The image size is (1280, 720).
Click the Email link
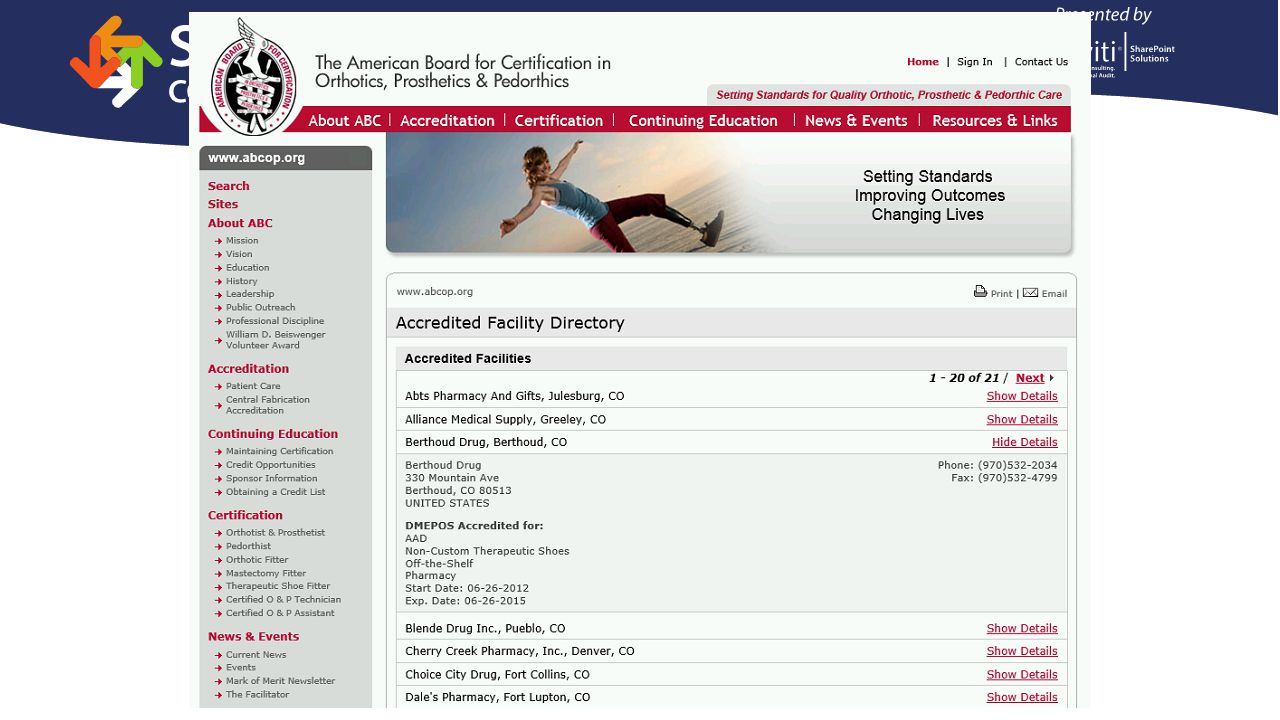coord(1054,294)
